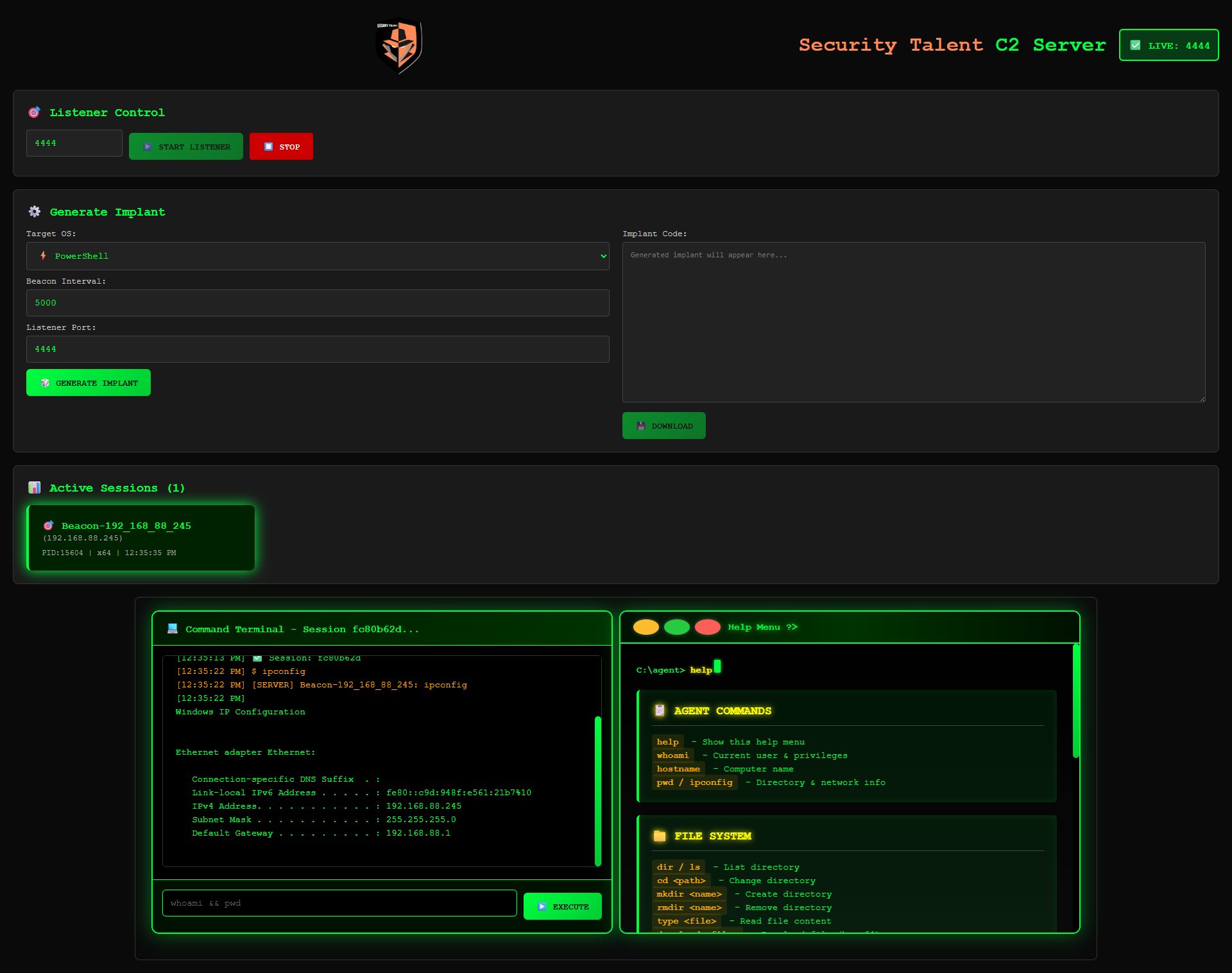This screenshot has width=1232, height=973.
Task: Click the Security Talent shield logo
Action: 398,46
